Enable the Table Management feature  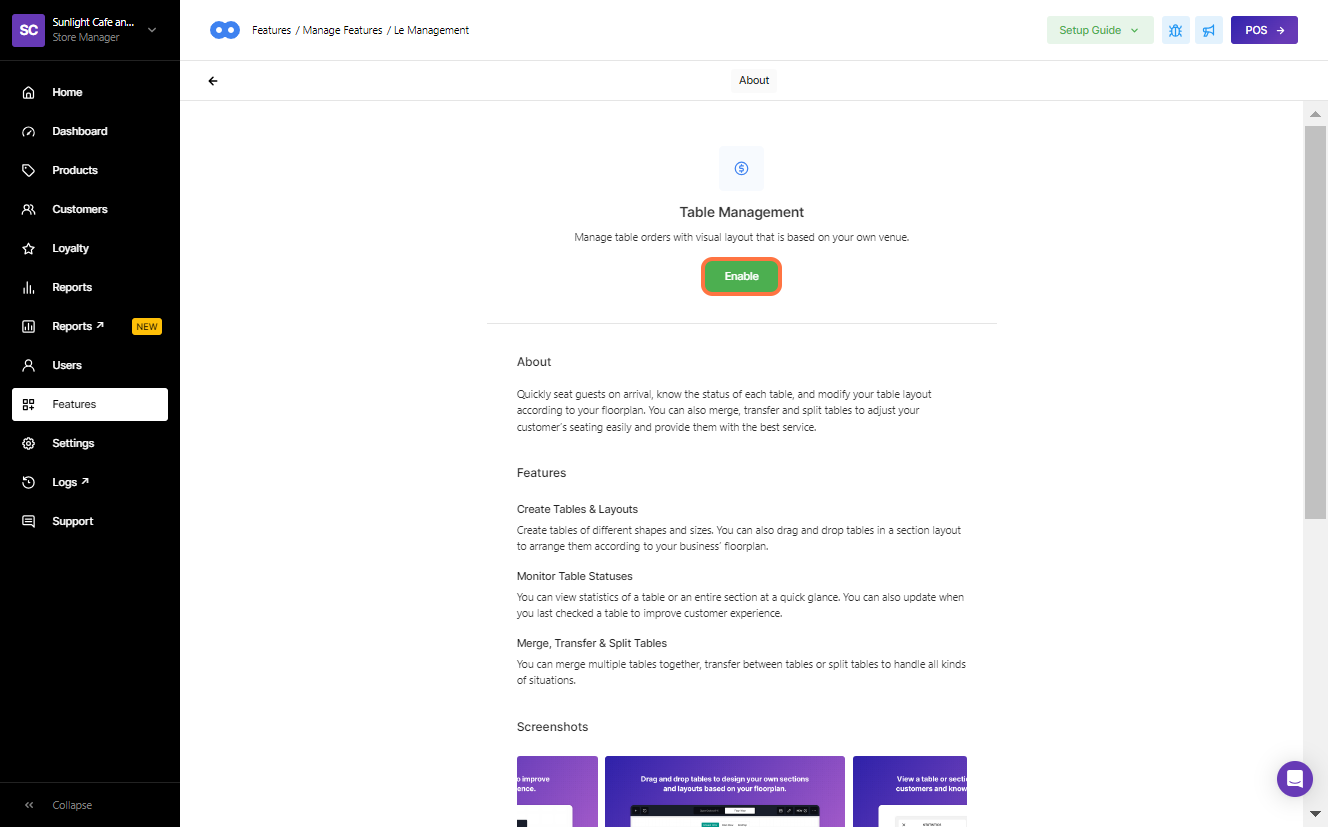(741, 277)
